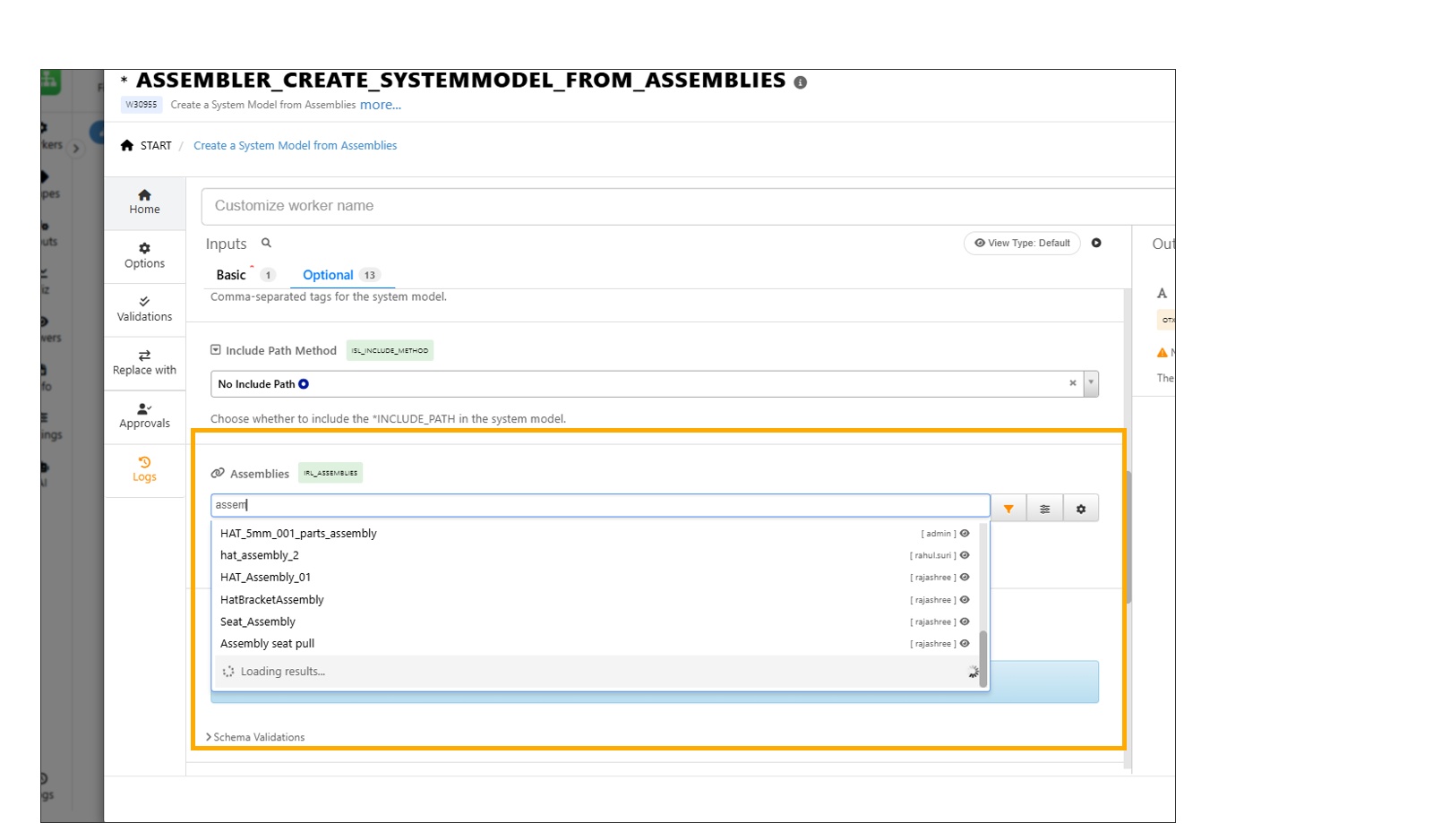
Task: Click Replace with in the sidebar
Action: coord(144,363)
